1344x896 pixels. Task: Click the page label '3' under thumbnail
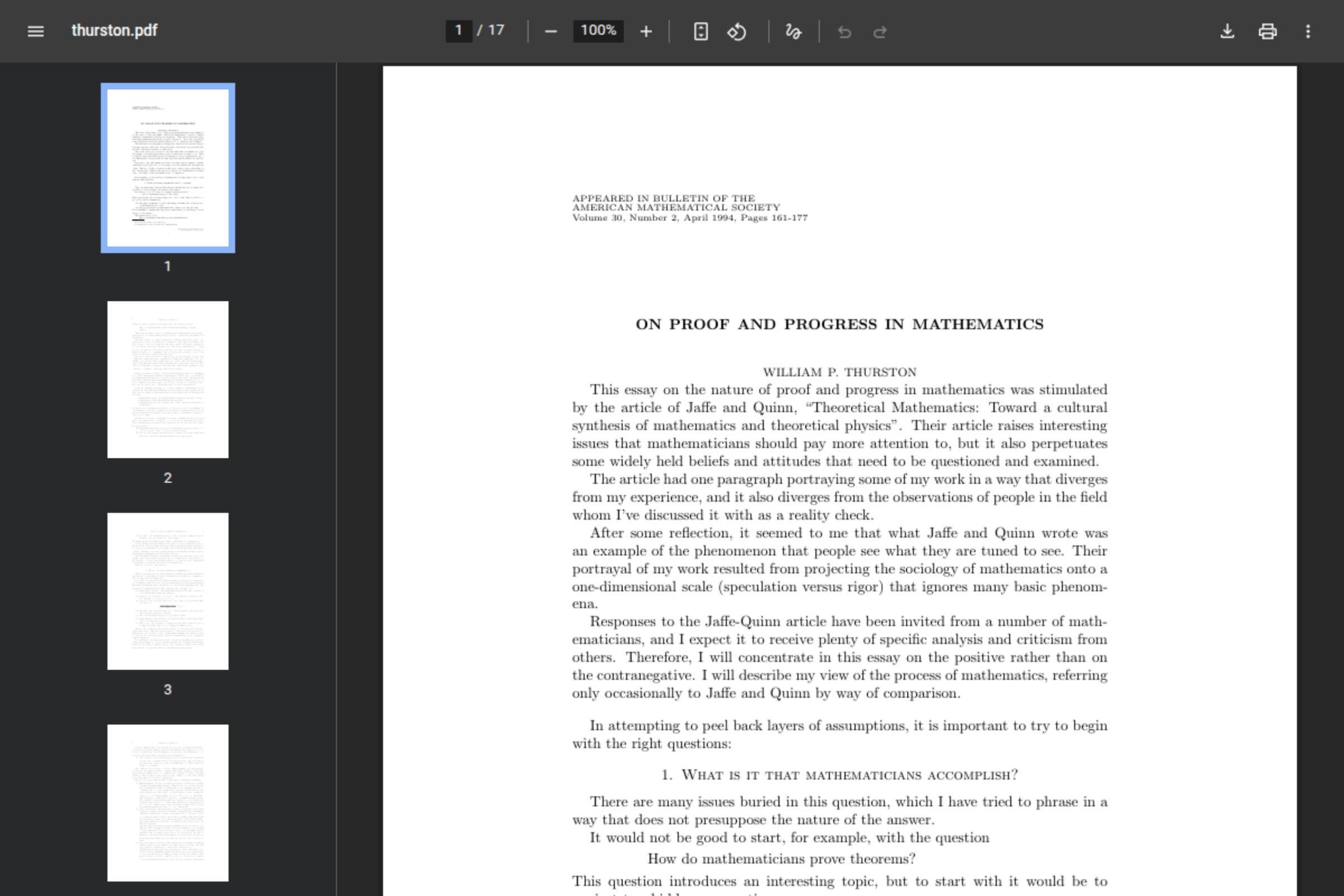click(167, 689)
